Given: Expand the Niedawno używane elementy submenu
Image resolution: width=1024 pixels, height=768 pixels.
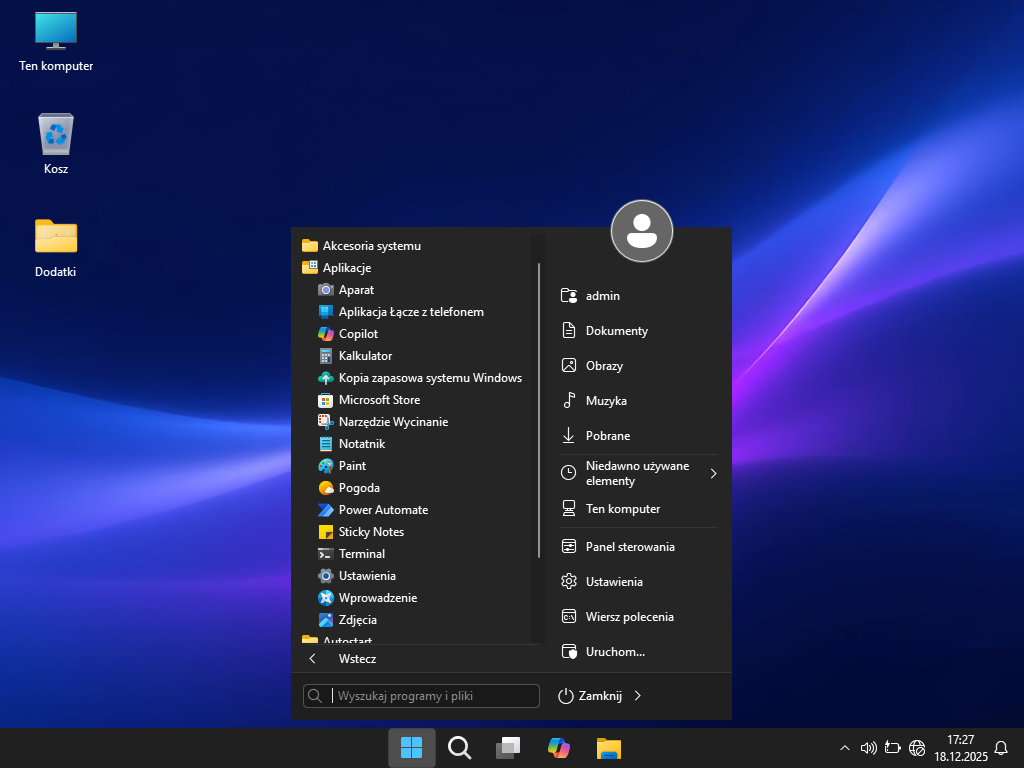Looking at the screenshot, I should tap(713, 474).
